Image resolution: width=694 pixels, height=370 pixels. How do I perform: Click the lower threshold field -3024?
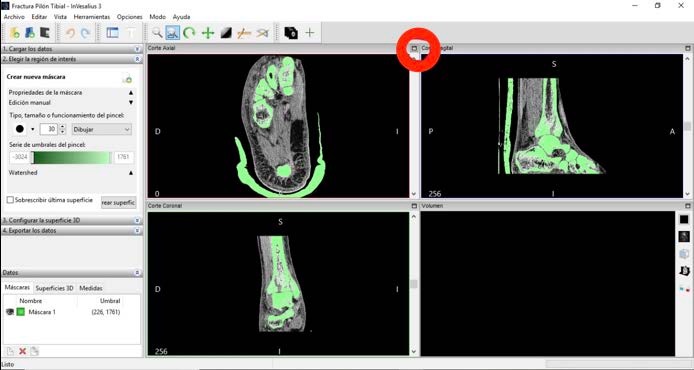point(19,158)
